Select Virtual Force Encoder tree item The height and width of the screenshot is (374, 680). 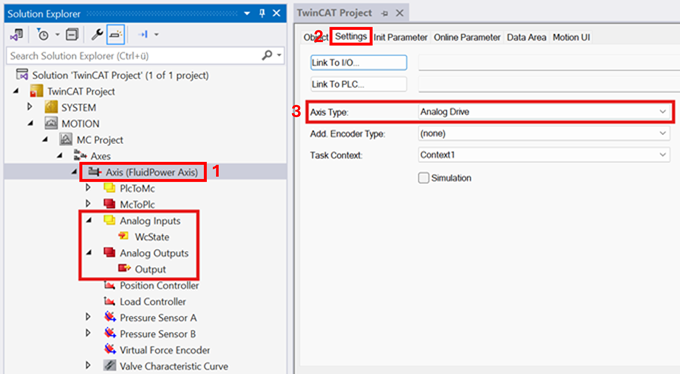tap(165, 350)
